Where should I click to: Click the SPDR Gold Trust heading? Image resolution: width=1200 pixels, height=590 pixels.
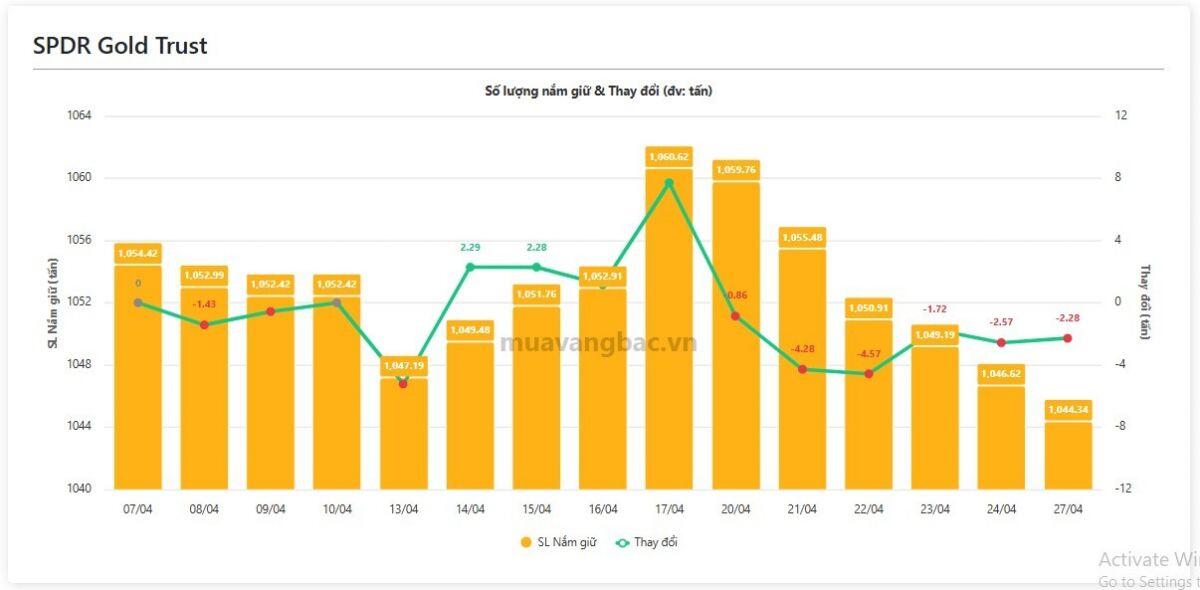120,46
